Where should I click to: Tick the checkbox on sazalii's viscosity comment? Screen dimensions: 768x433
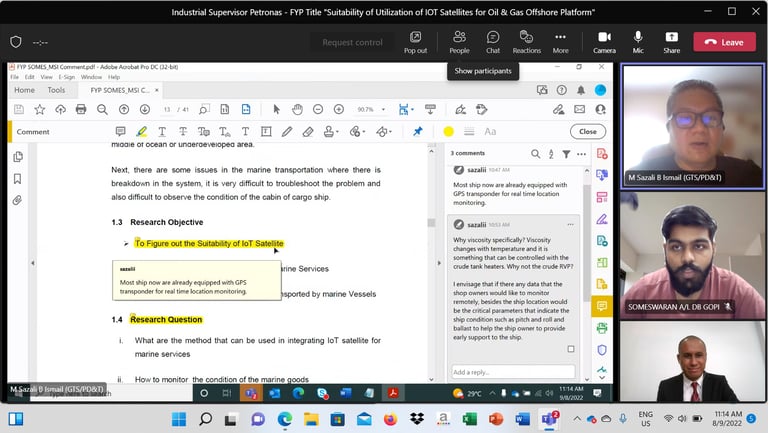pos(571,349)
